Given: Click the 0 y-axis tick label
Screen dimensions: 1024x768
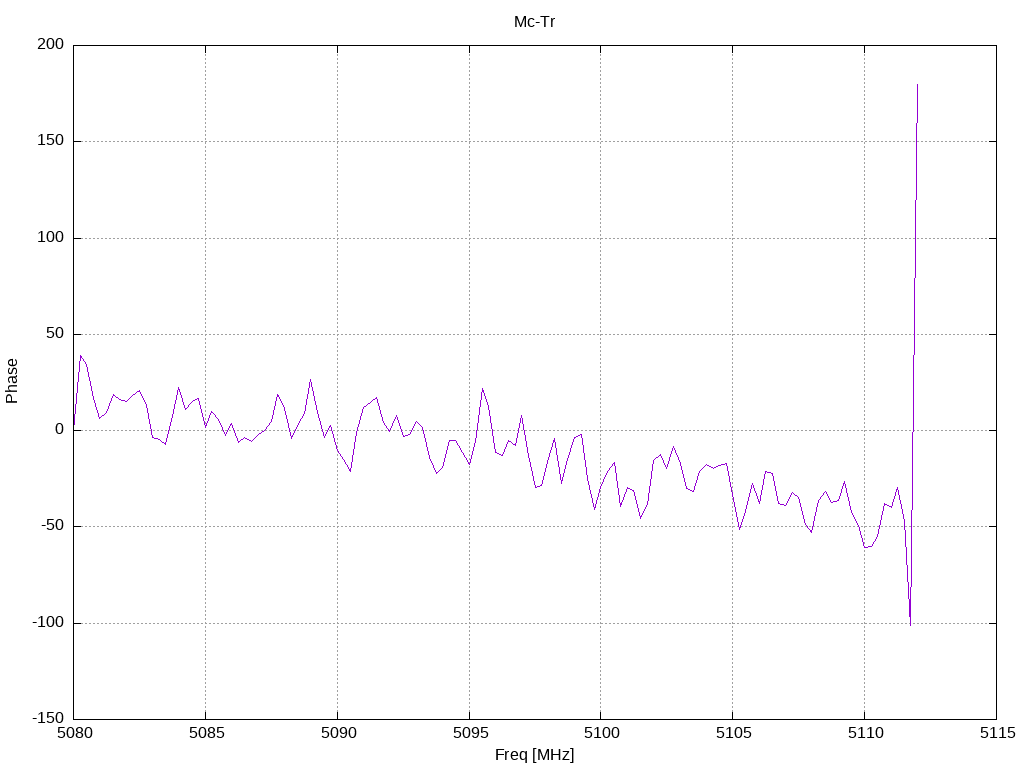Looking at the screenshot, I should (x=59, y=430).
